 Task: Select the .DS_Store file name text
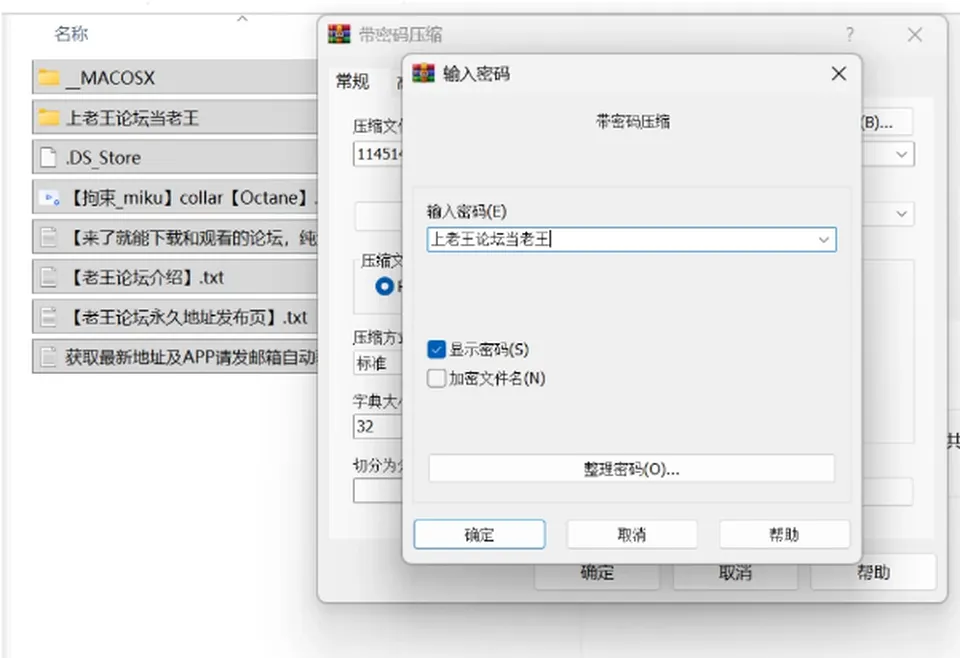pos(103,158)
